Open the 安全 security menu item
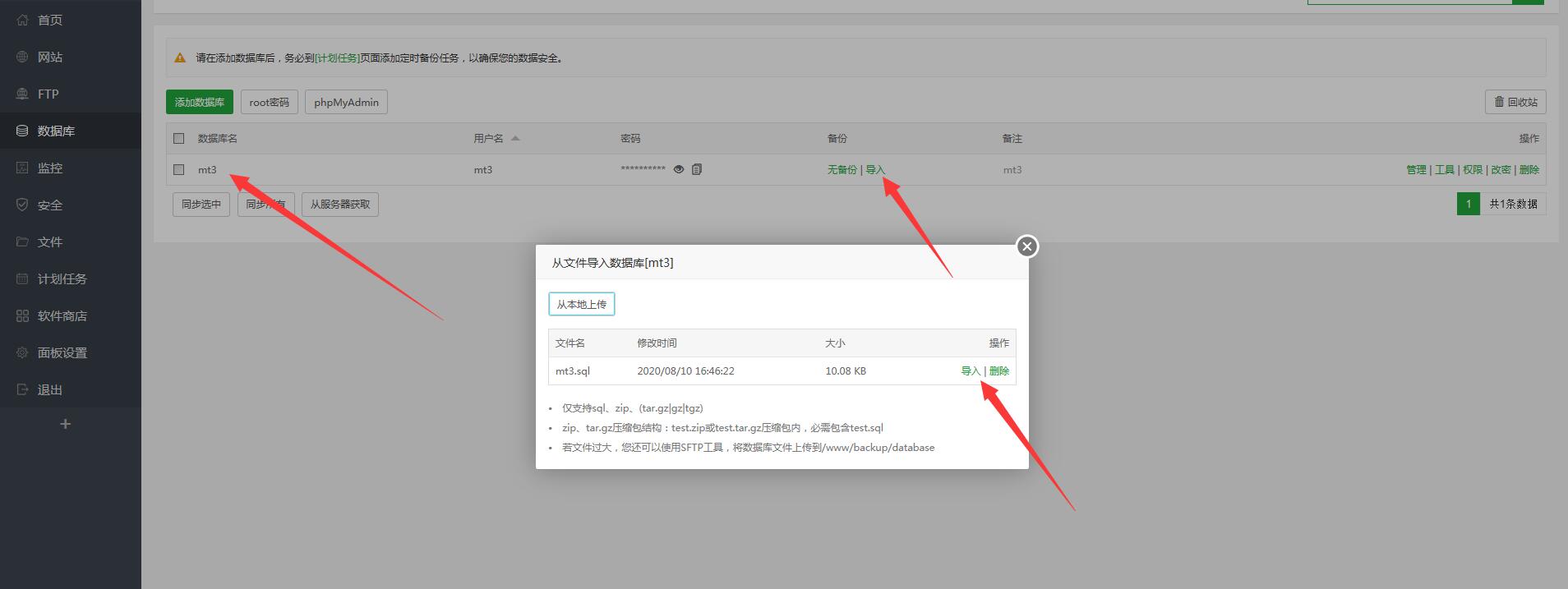This screenshot has width=1568, height=589. pyautogui.click(x=49, y=205)
